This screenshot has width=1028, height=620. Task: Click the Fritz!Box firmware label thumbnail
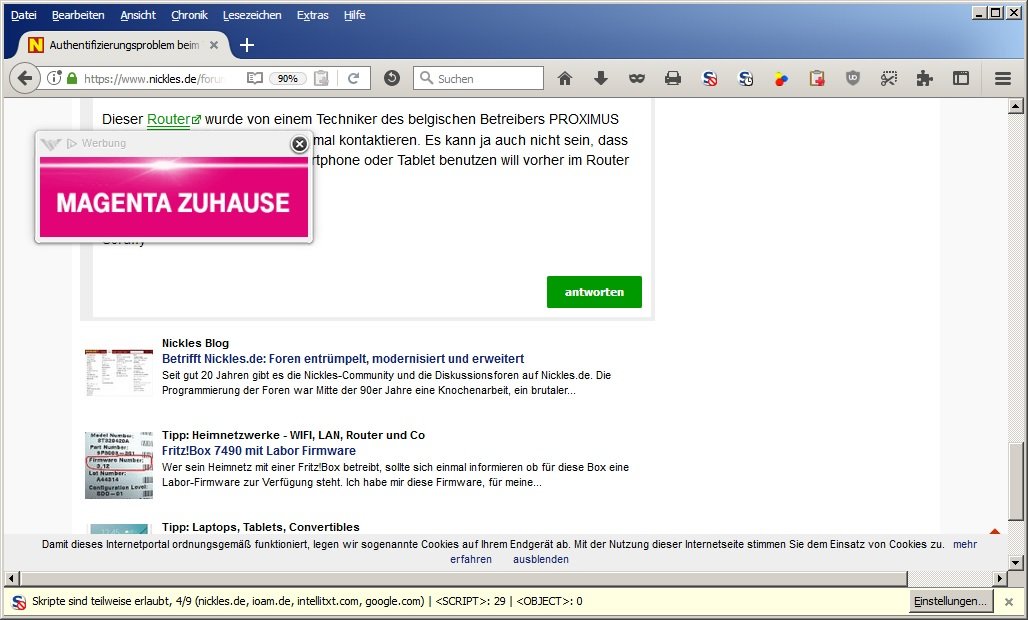point(119,465)
